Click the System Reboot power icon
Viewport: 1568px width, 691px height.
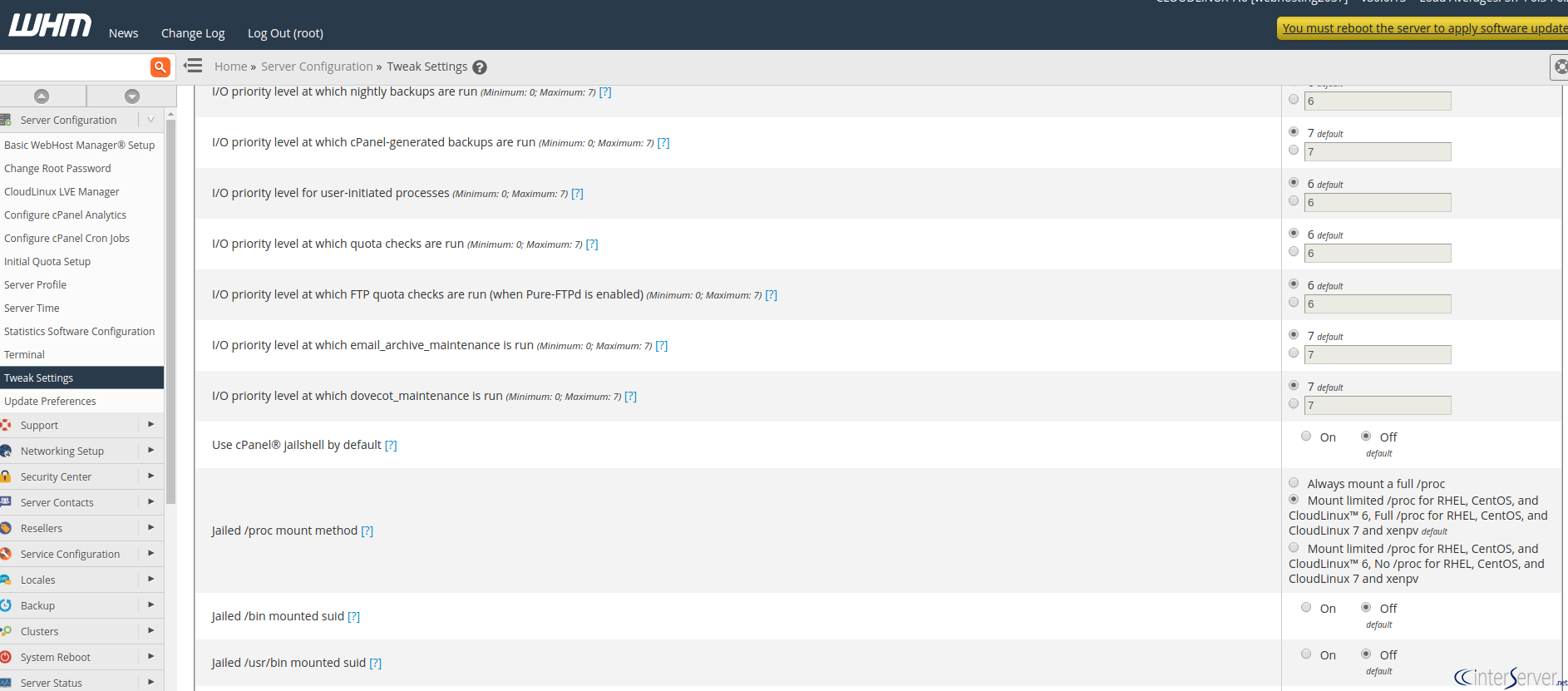pos(6,657)
